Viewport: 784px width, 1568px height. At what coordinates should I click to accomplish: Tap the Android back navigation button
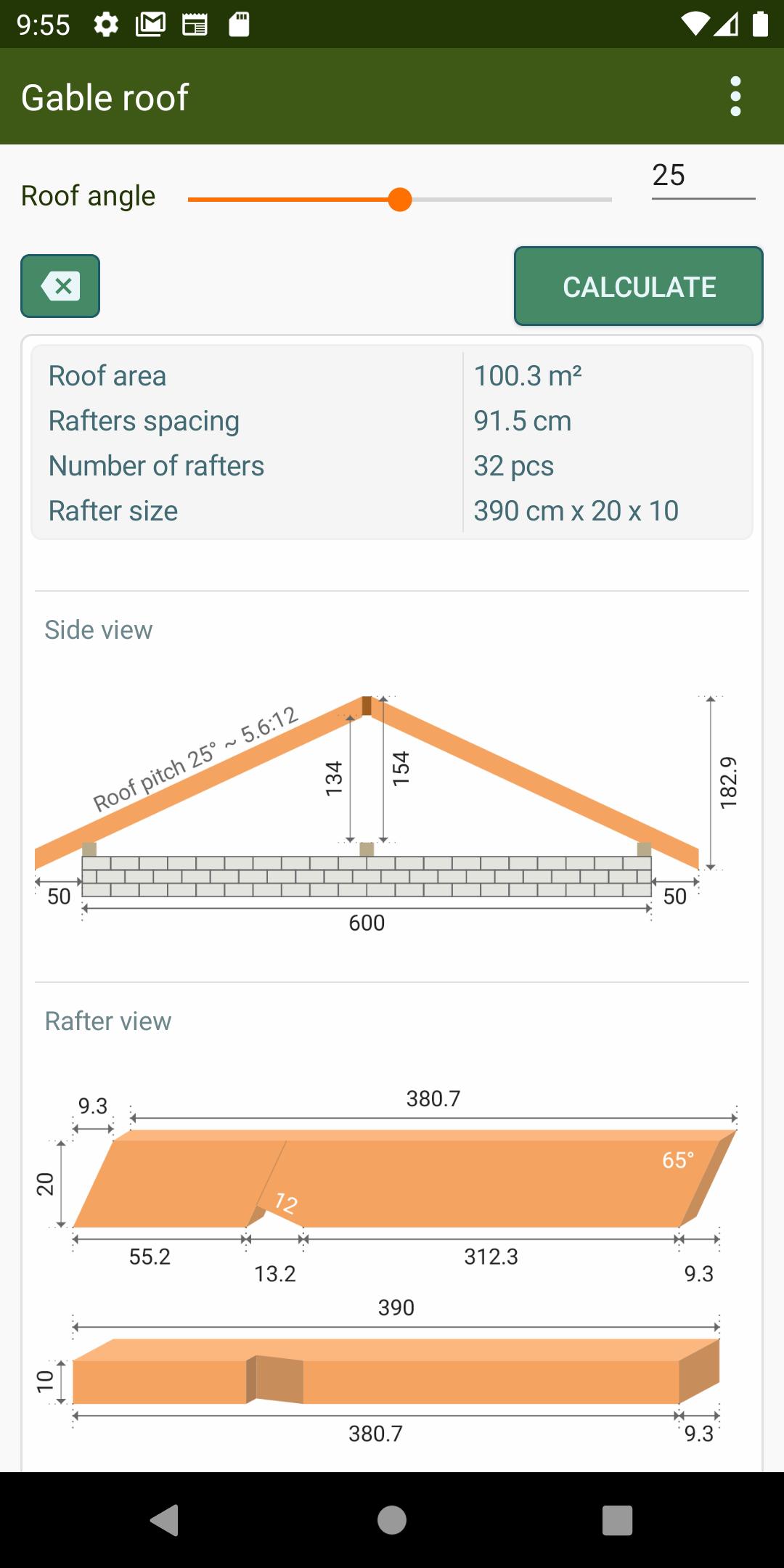166,1520
